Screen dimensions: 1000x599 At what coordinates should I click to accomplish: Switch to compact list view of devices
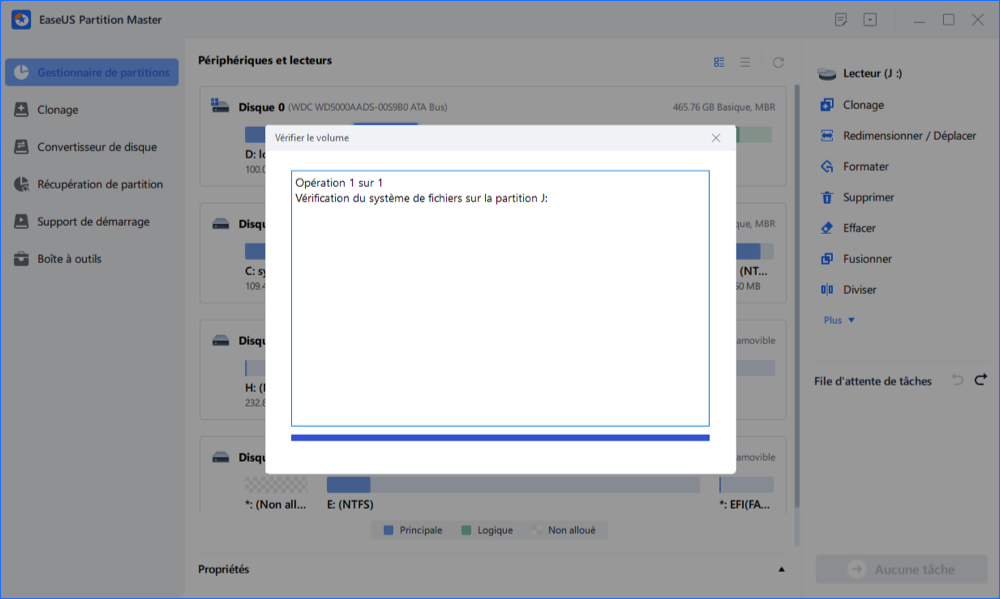pyautogui.click(x=746, y=61)
